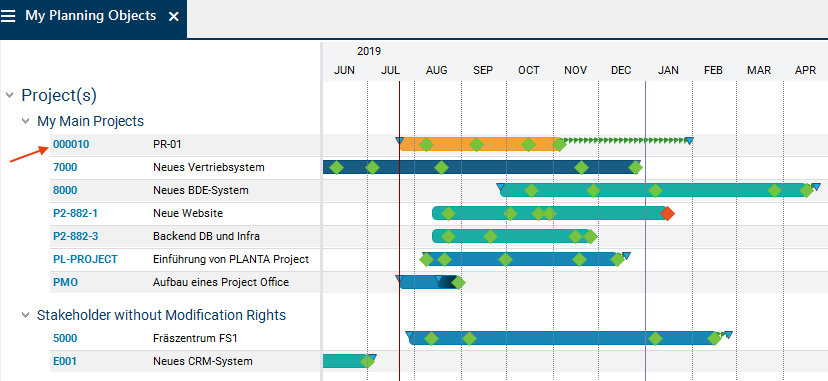Screen dimensions: 828x381
Task: Select the Neues CRM-System row text
Action: click(203, 361)
